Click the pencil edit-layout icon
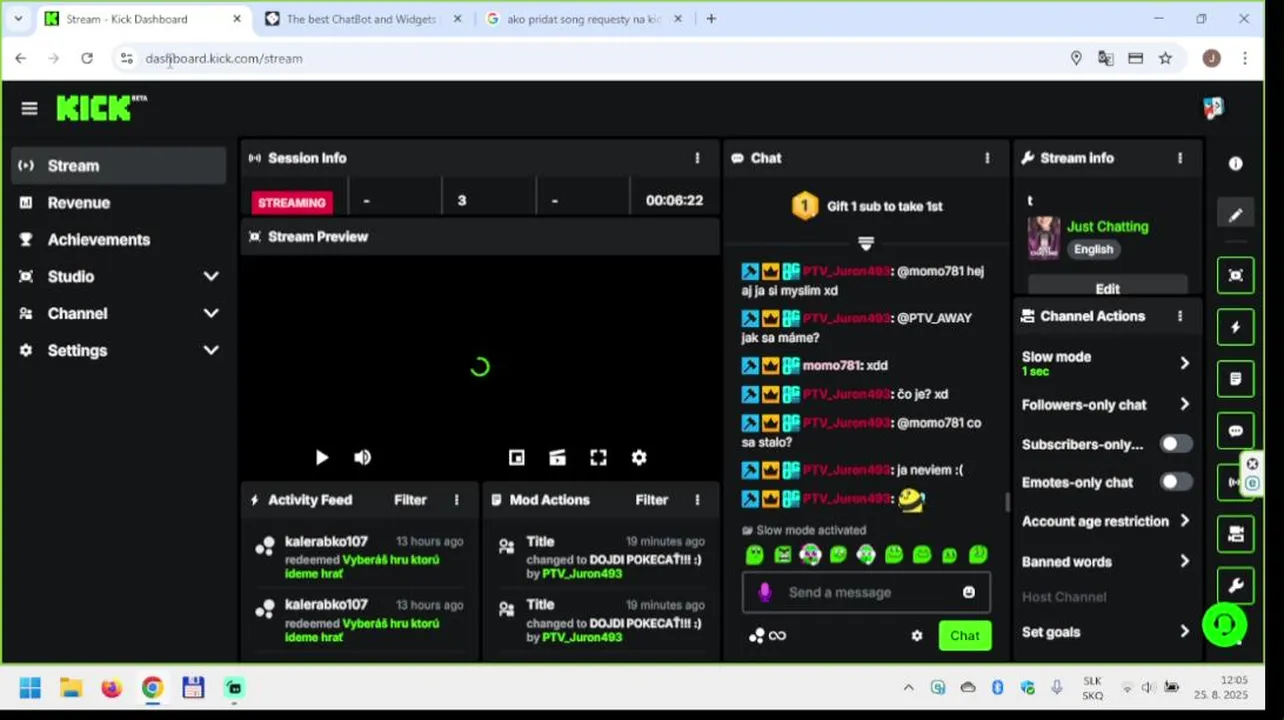Image resolution: width=1284 pixels, height=720 pixels. (x=1236, y=215)
